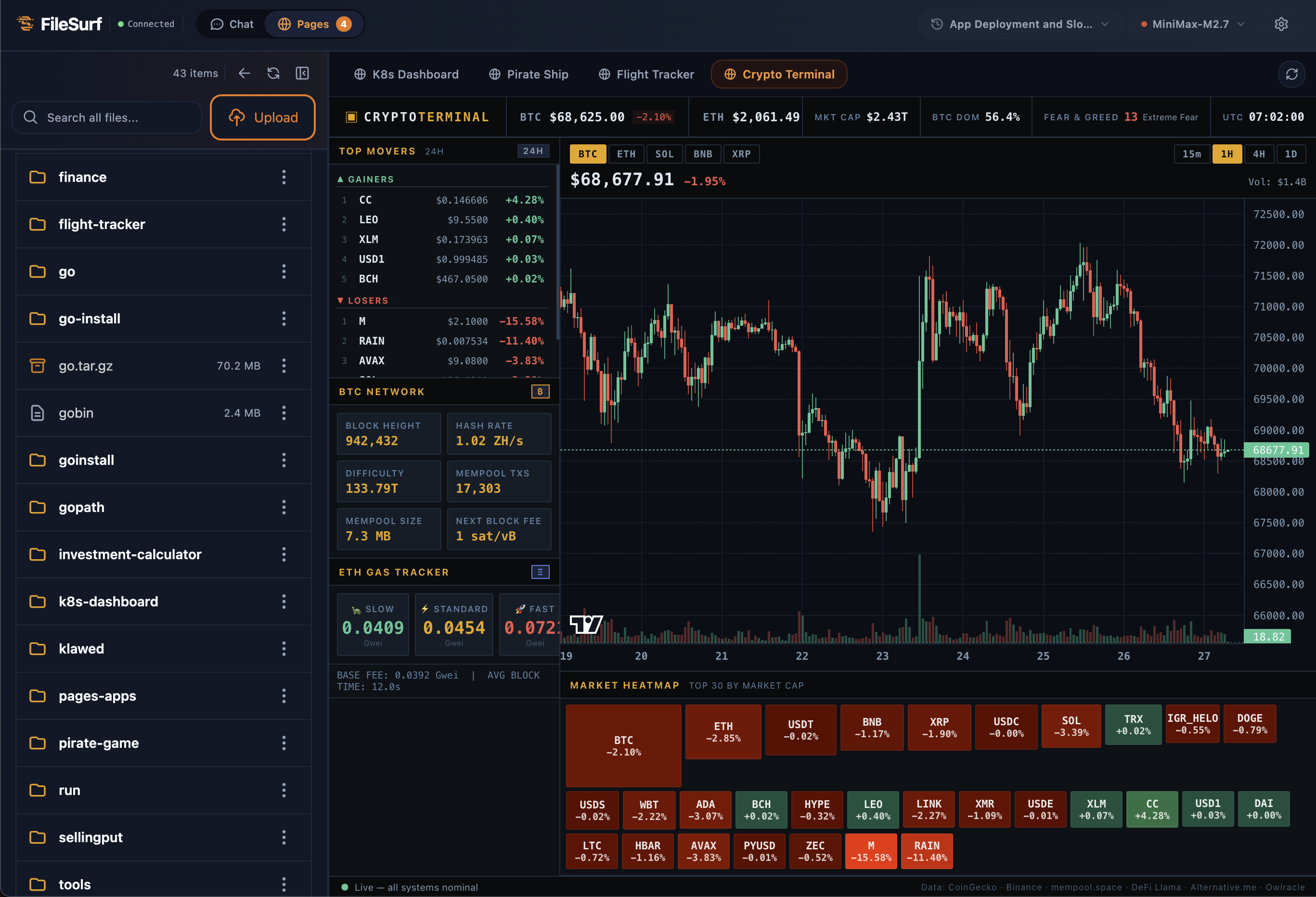The width and height of the screenshot is (1316, 897).
Task: Reload the current page with refresh icon
Action: (x=1291, y=74)
